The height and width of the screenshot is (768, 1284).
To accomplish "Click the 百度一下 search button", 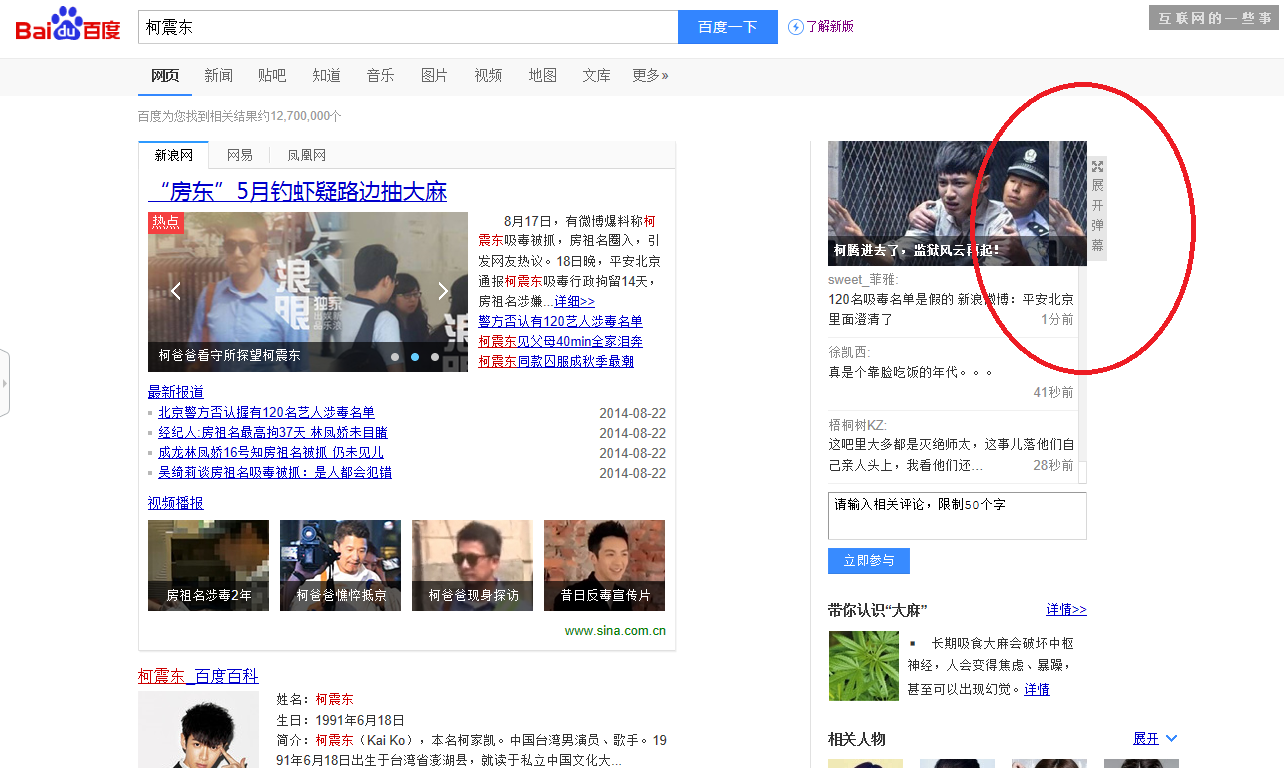I will pos(727,26).
